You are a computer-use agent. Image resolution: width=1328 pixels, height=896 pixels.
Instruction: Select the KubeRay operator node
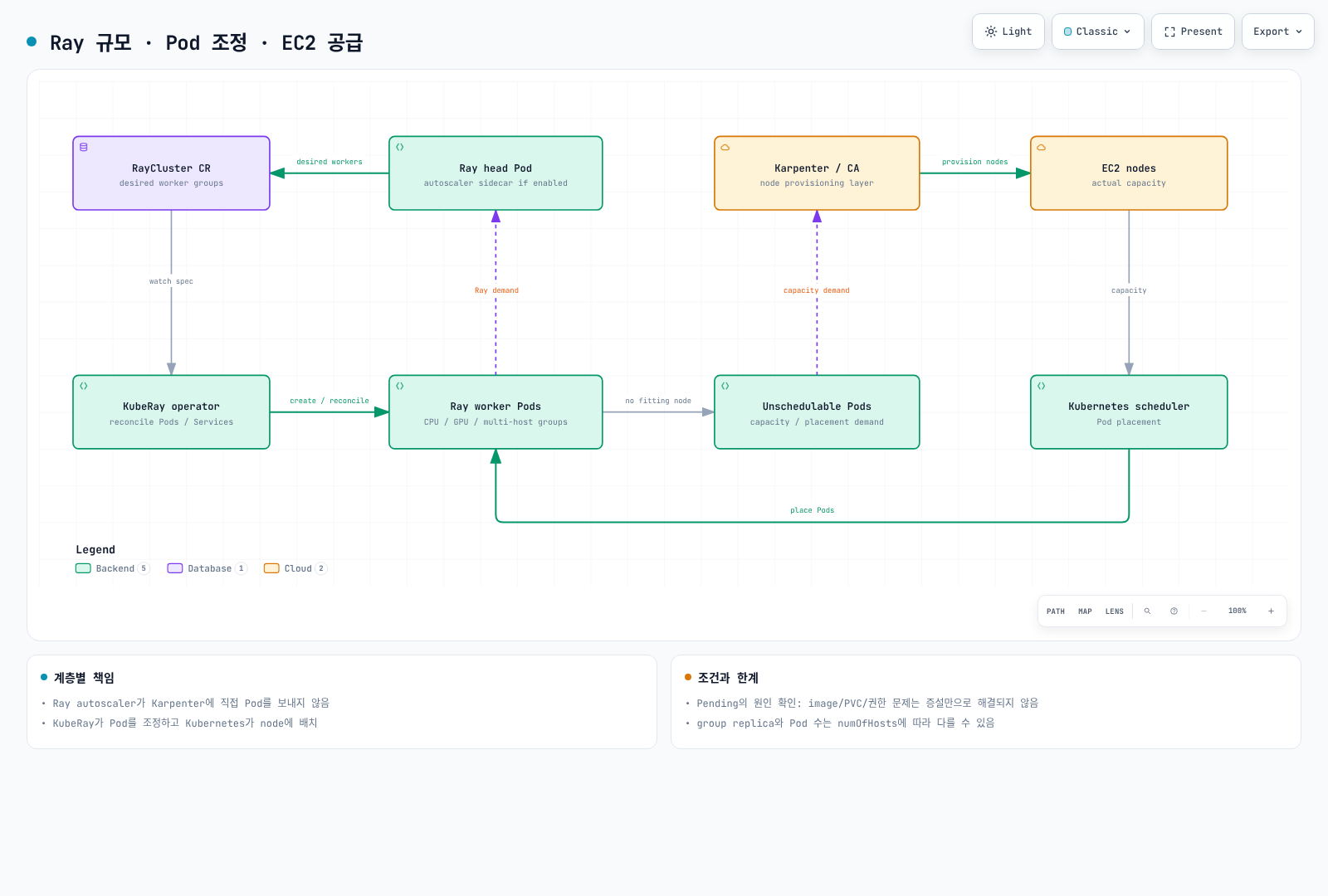(x=172, y=412)
